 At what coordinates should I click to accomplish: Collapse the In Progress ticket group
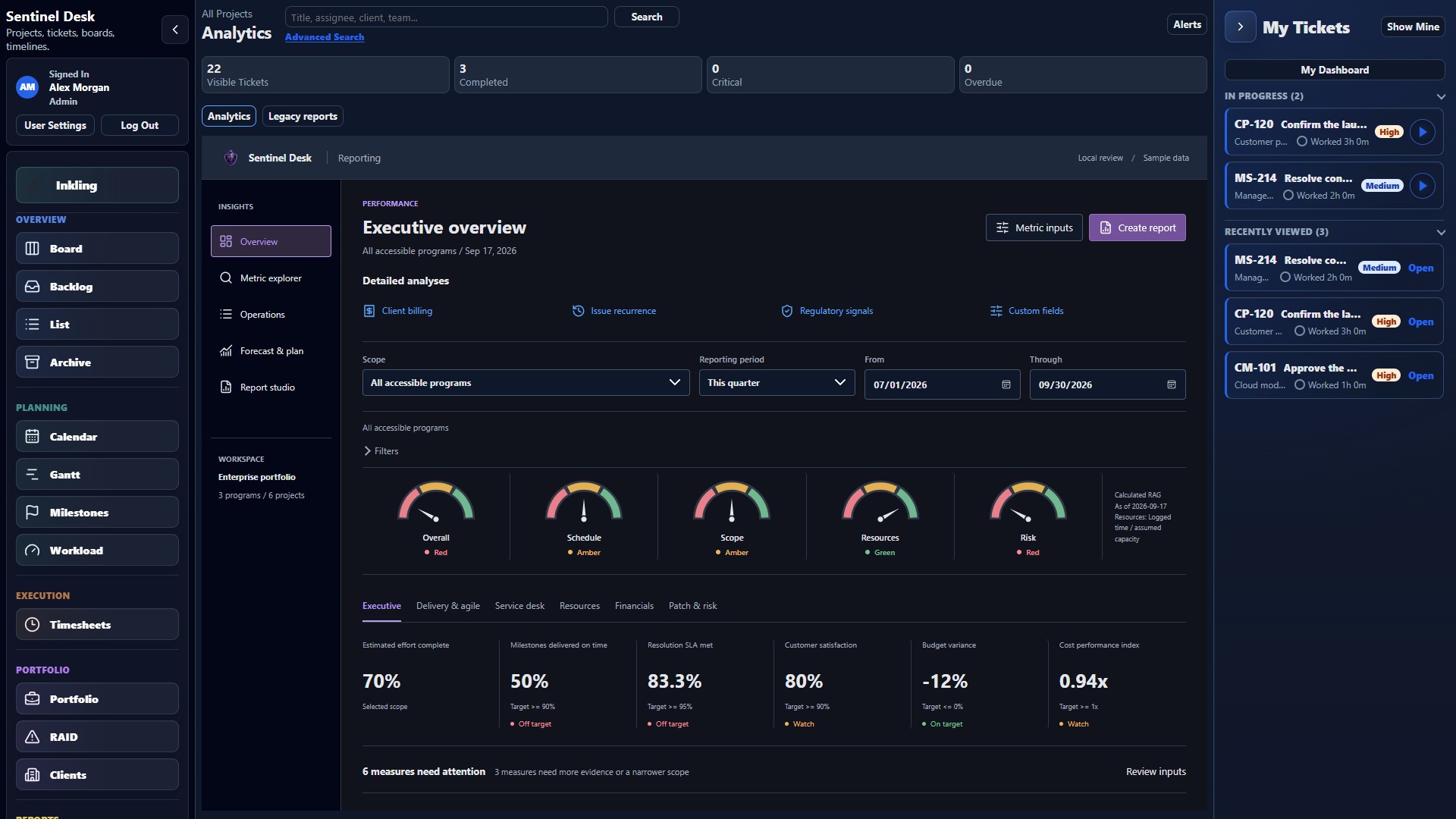point(1441,96)
